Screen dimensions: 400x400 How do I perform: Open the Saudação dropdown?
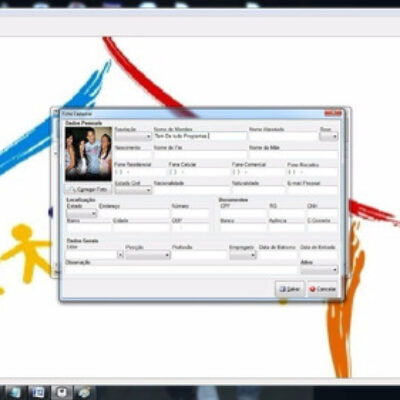pos(133,136)
